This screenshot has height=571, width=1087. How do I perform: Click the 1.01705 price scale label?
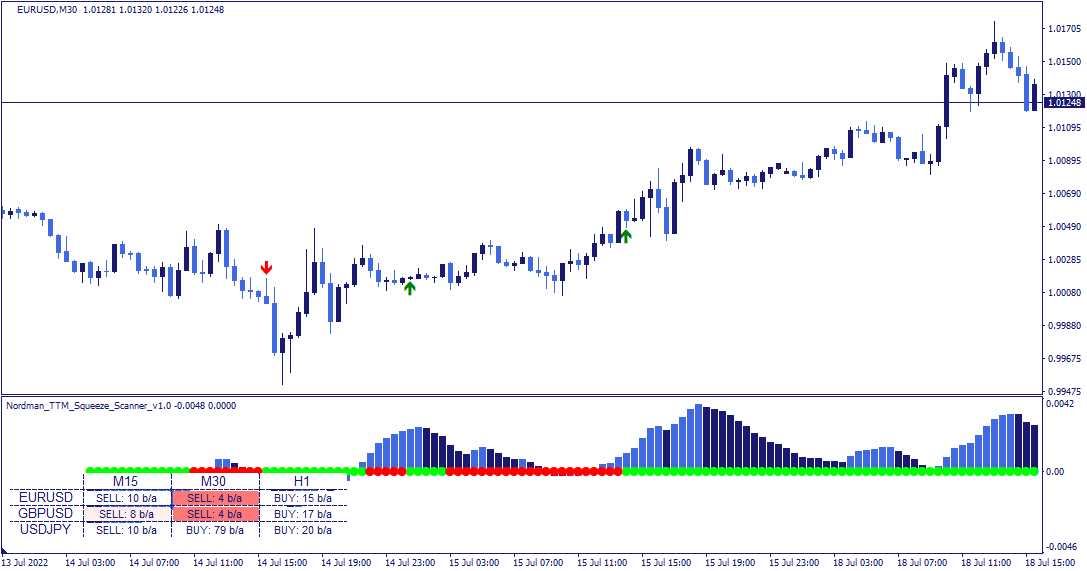(1064, 28)
